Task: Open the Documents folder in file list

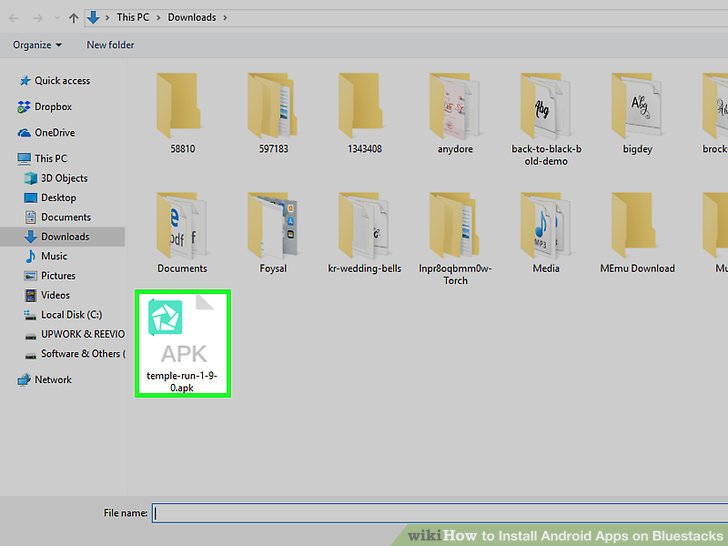Action: click(181, 226)
